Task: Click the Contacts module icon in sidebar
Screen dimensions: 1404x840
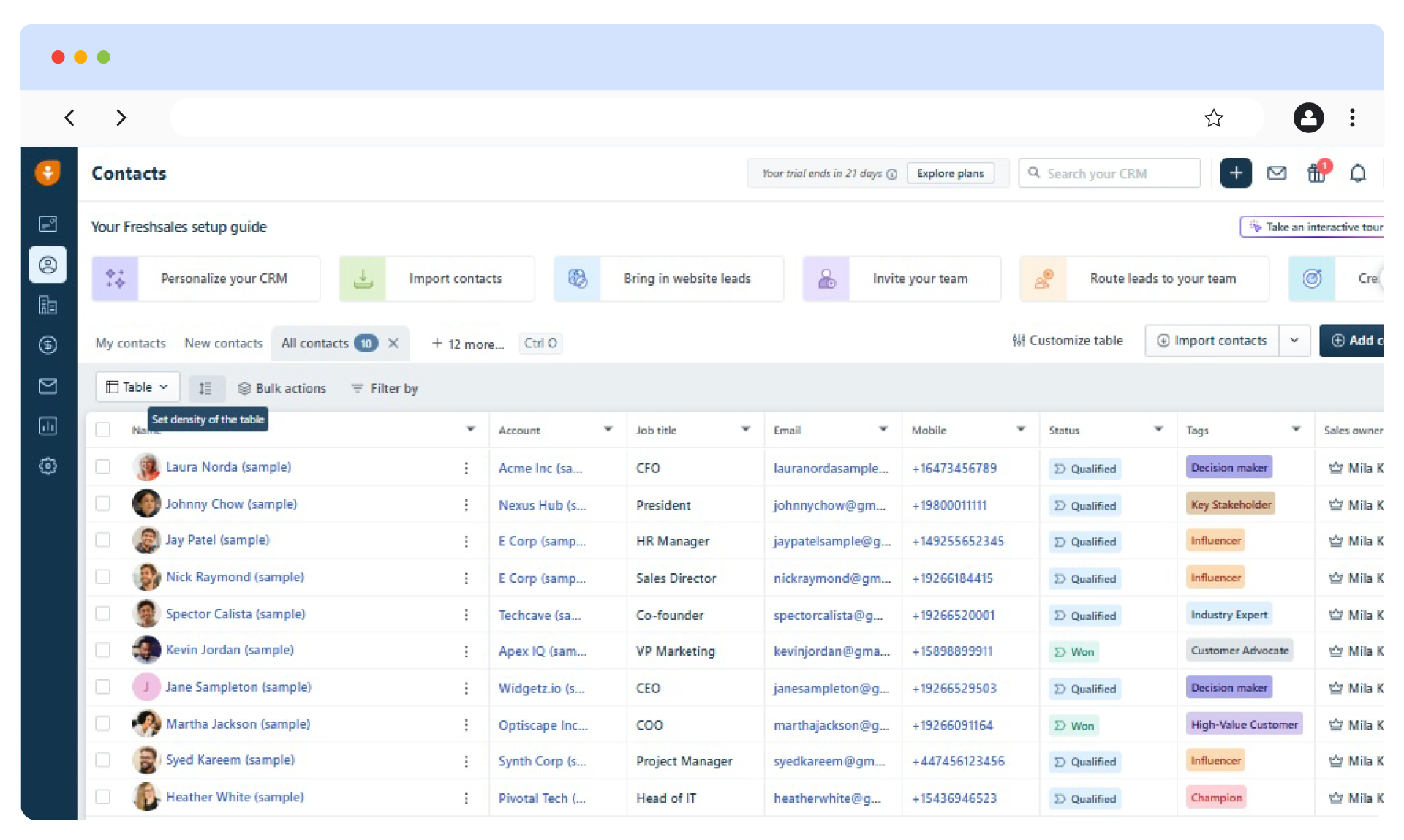Action: click(x=47, y=264)
